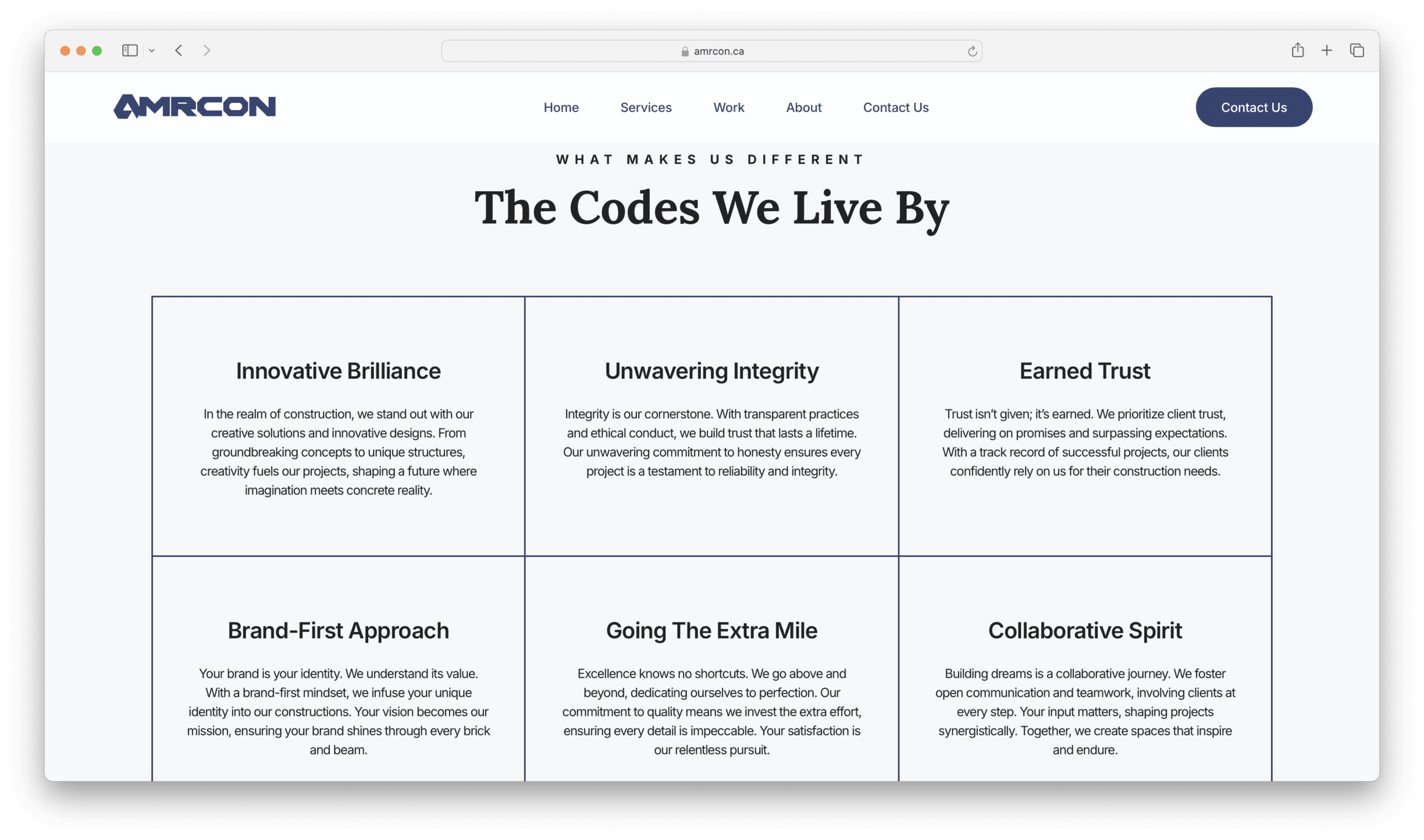Click the browser back navigation arrow
Screen dimensions: 1424x840
point(179,49)
